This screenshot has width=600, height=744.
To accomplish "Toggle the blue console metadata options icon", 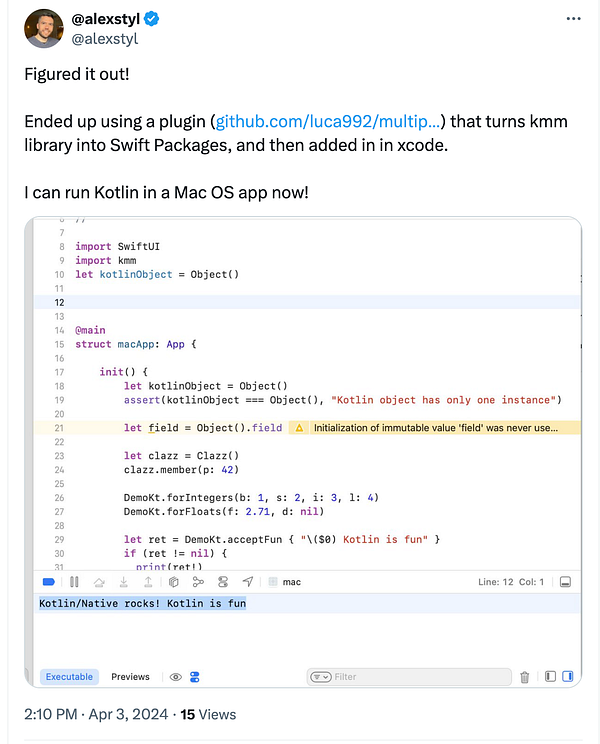I will (x=194, y=677).
